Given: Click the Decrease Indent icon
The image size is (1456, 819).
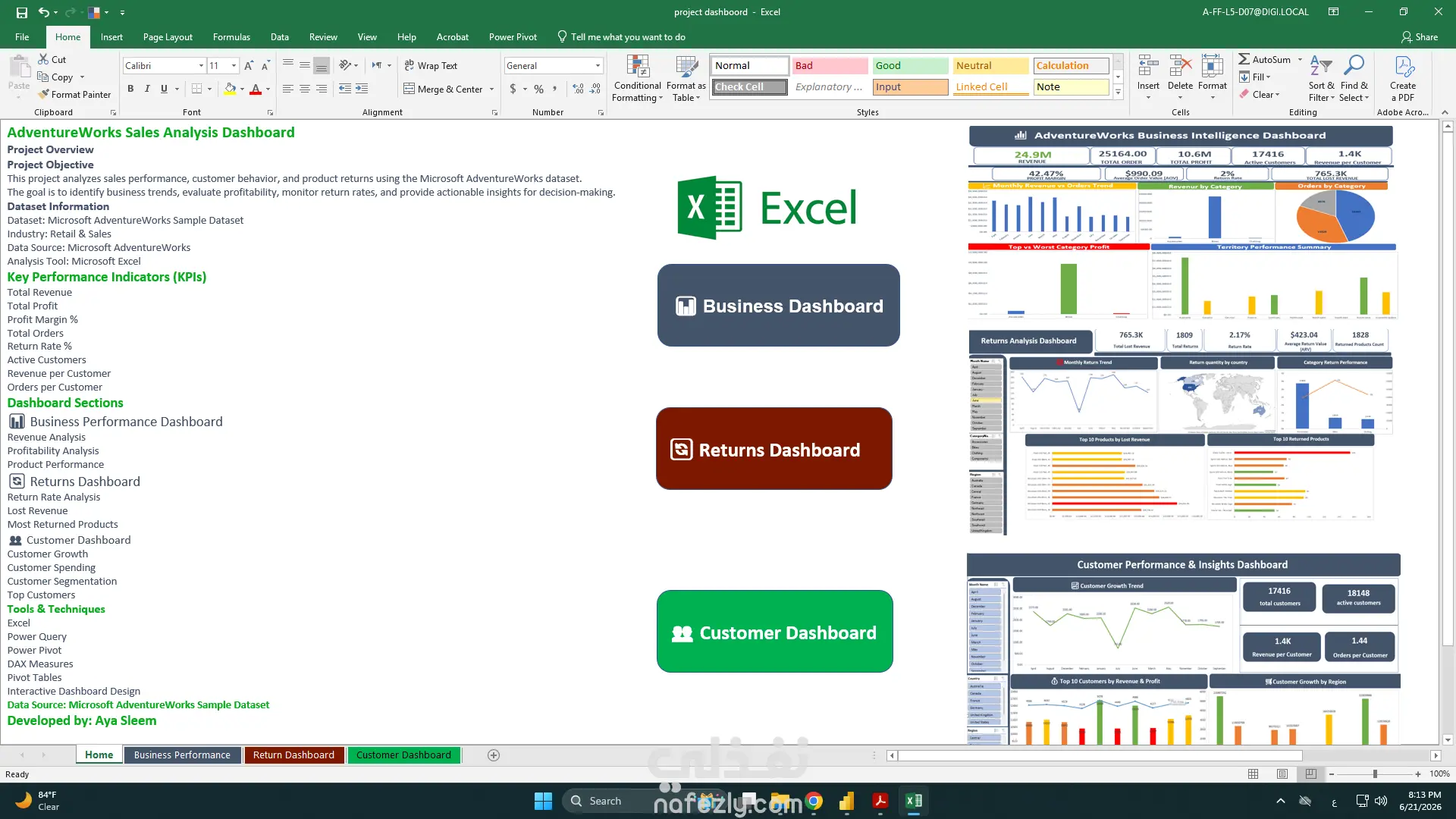Looking at the screenshot, I should pos(344,89).
